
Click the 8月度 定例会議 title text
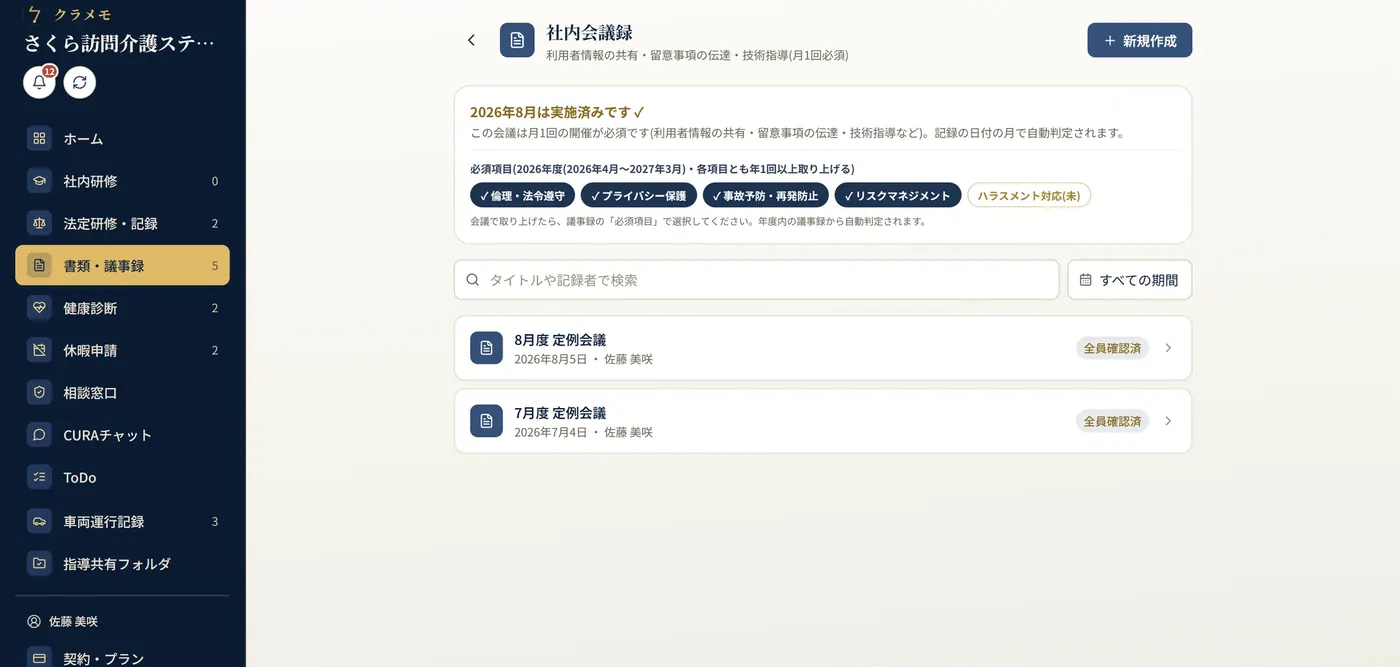tap(560, 340)
